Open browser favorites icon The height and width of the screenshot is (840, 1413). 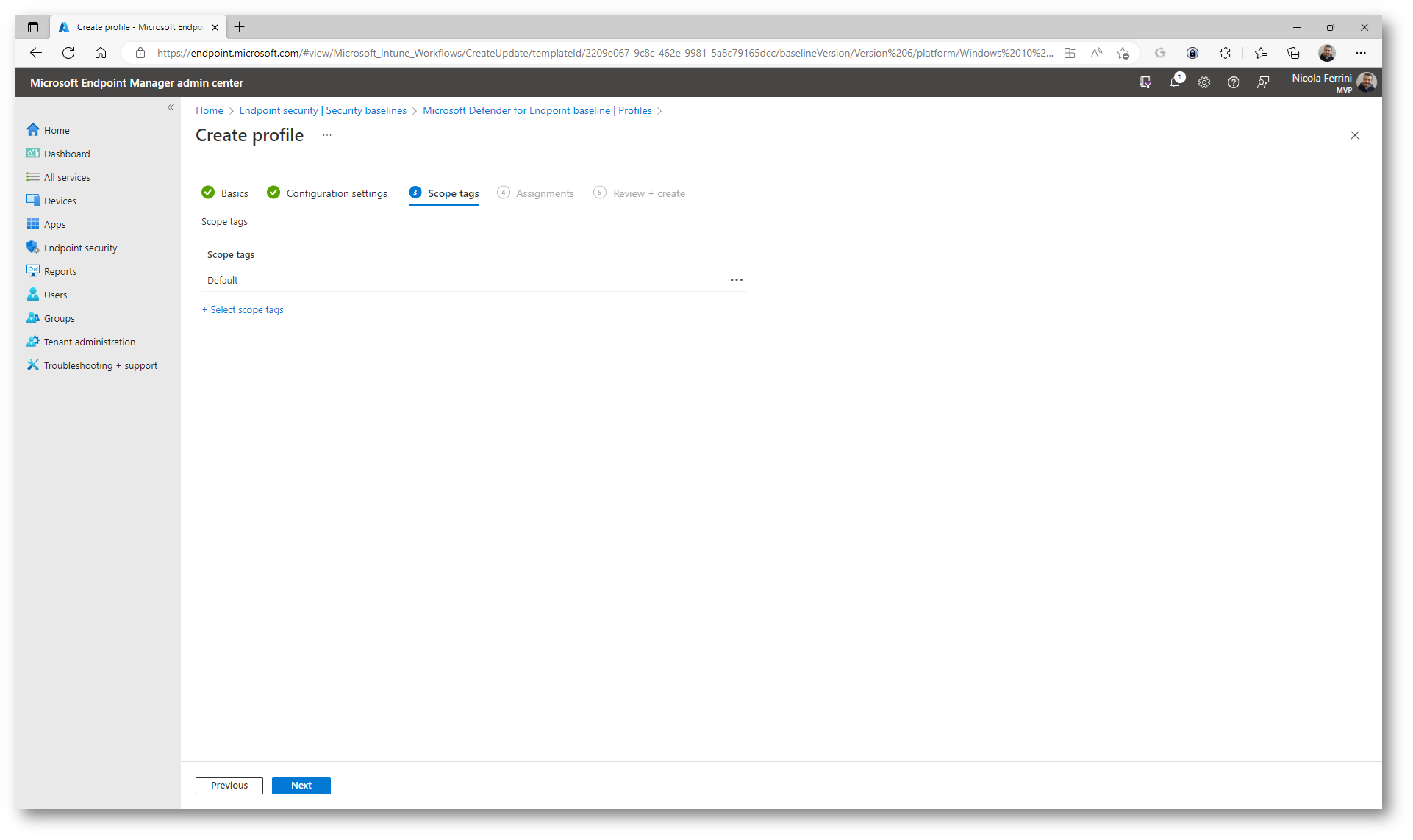point(1261,53)
